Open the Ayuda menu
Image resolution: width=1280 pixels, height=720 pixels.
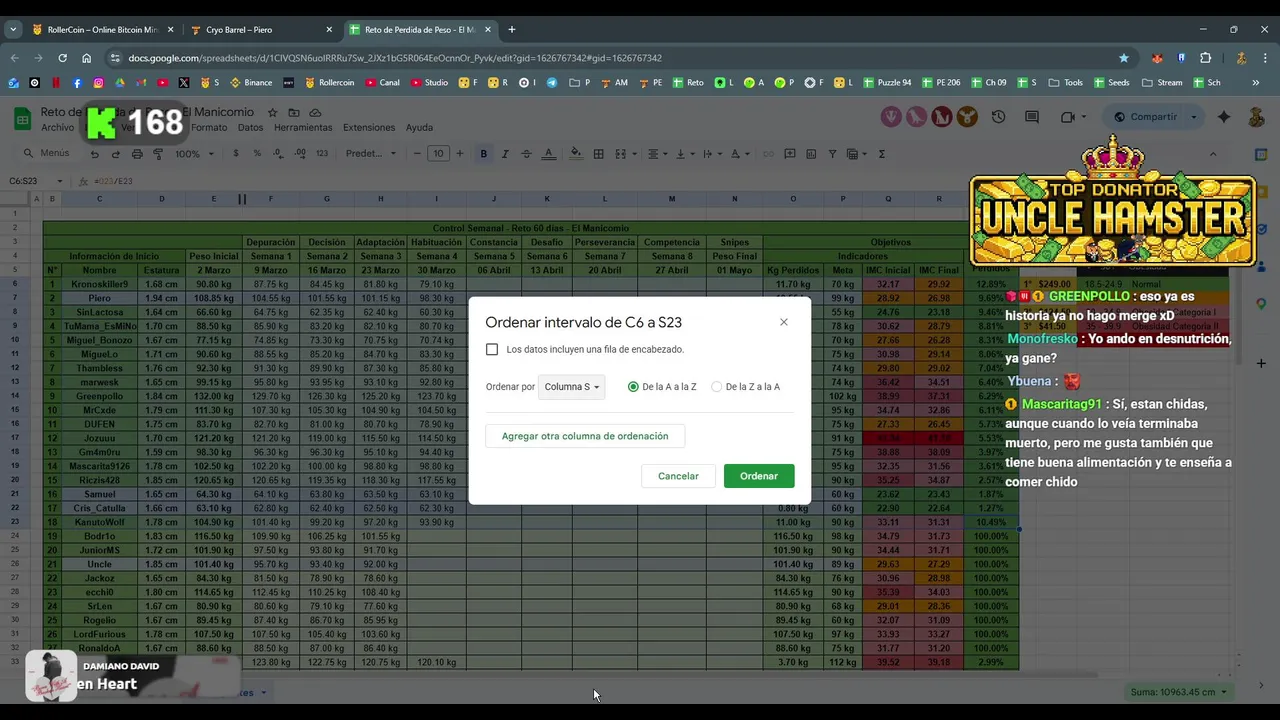(419, 128)
